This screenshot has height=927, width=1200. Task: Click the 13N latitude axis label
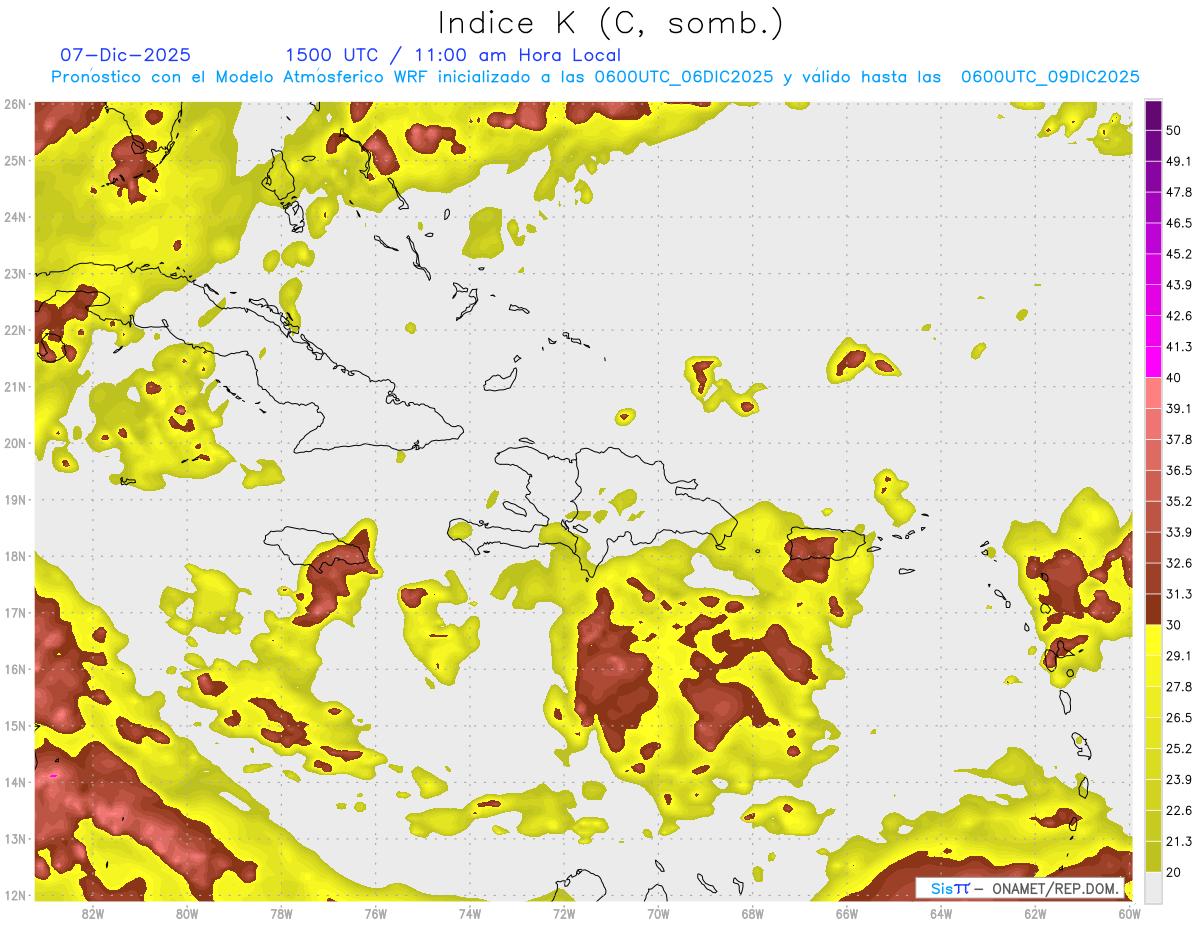pos(14,838)
